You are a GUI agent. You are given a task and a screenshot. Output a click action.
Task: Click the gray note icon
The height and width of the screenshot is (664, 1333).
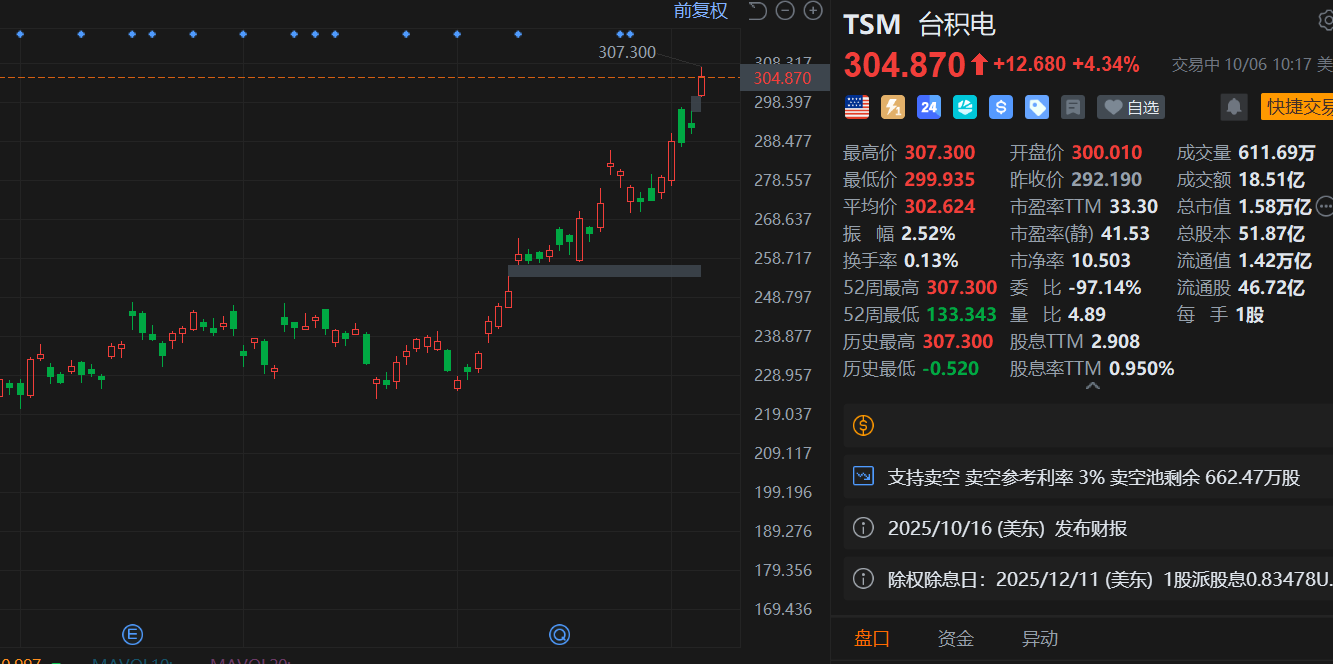1073,107
